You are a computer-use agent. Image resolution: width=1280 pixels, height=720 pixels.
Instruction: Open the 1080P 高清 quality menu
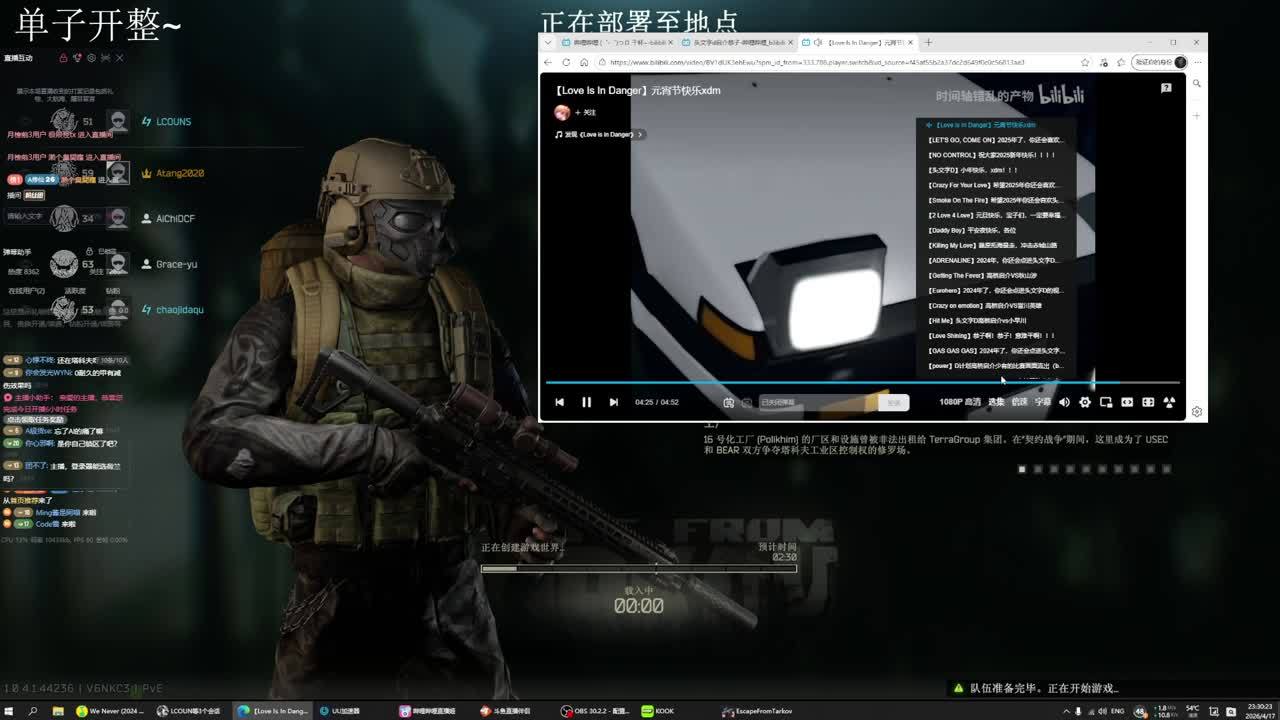coord(959,402)
